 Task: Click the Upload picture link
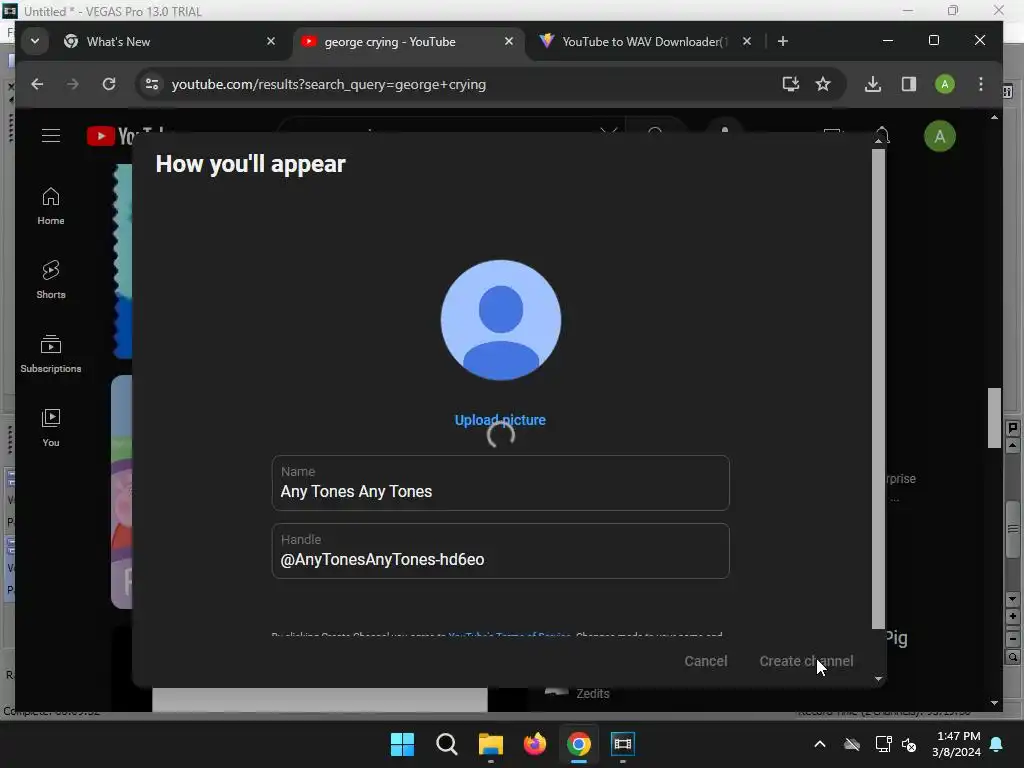[500, 420]
